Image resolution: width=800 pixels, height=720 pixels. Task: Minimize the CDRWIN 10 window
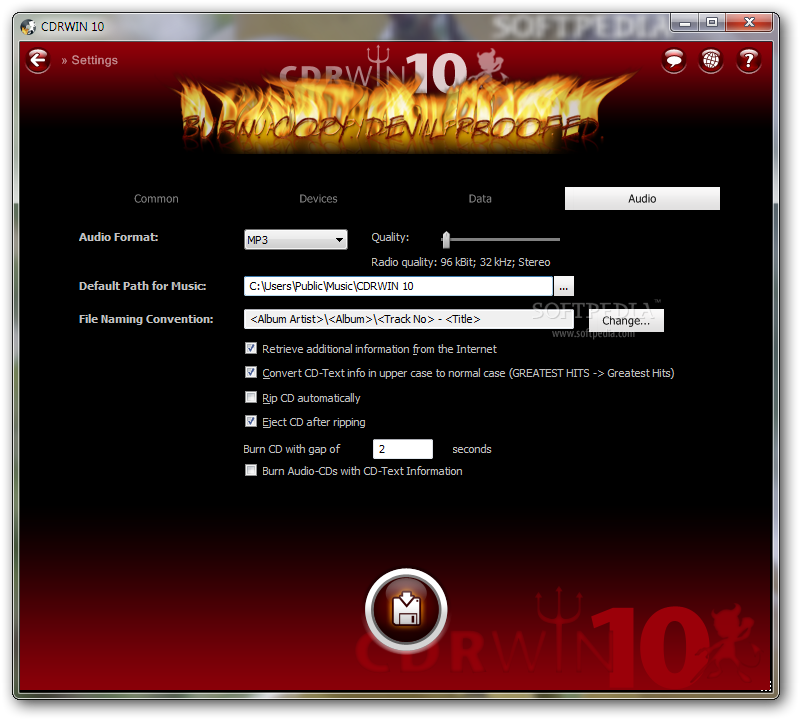coord(685,23)
